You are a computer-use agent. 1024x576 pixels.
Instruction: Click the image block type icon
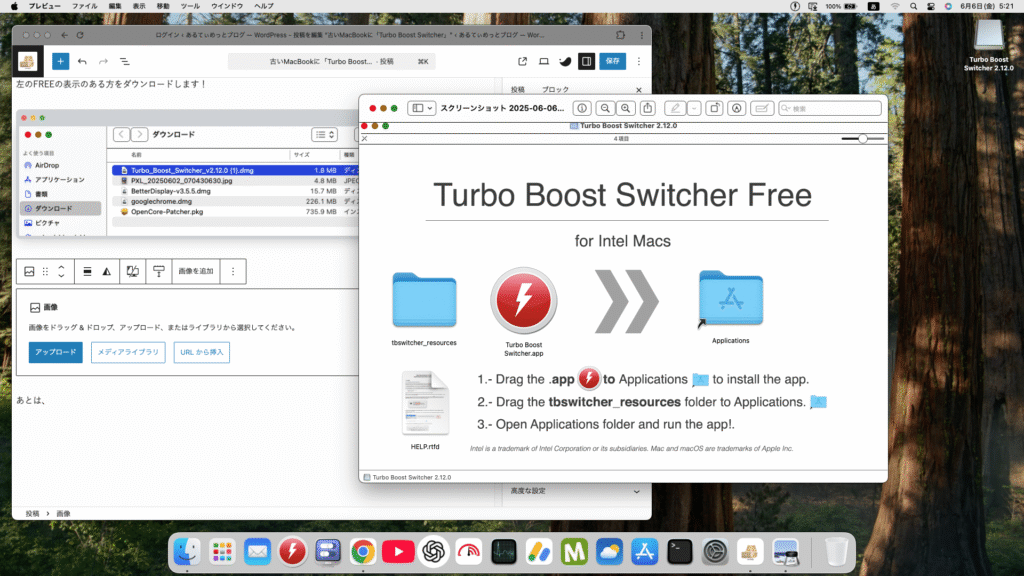click(x=29, y=271)
